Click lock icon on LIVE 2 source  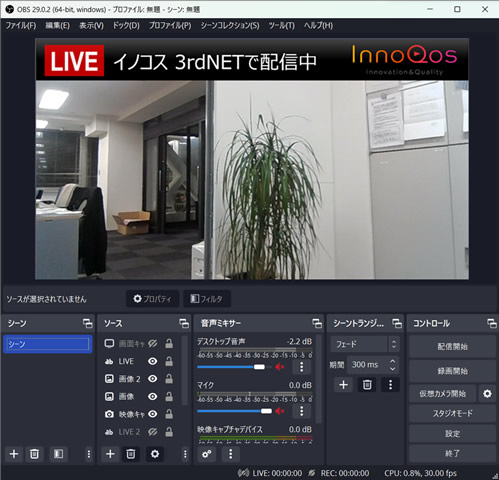(169, 432)
